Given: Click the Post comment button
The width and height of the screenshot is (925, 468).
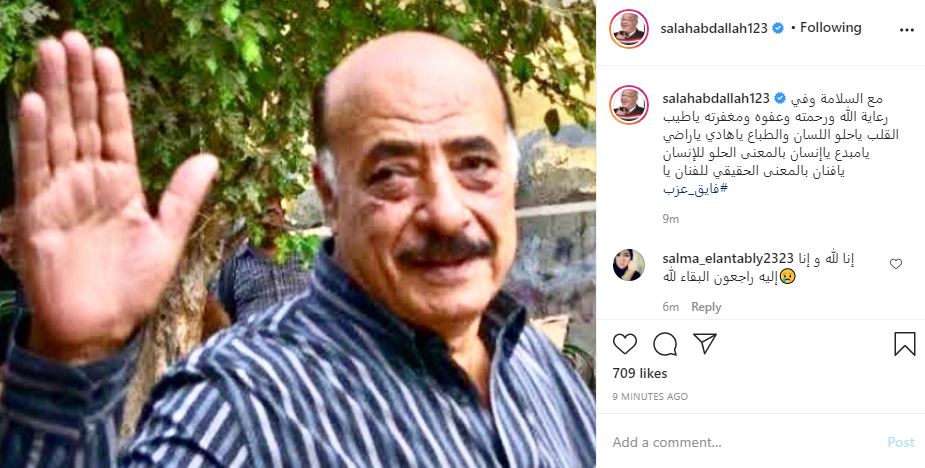Looking at the screenshot, I should click(901, 442).
